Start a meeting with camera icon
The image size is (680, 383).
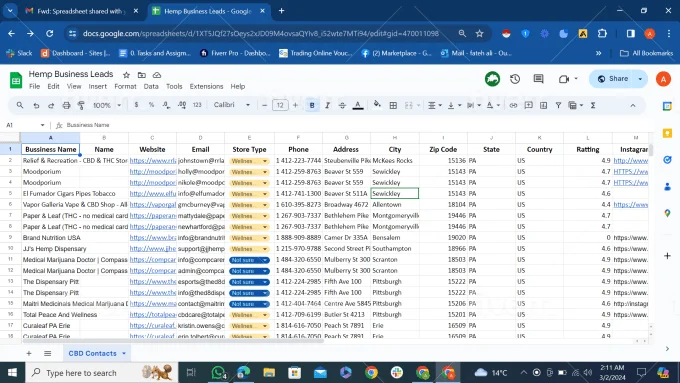coord(563,79)
